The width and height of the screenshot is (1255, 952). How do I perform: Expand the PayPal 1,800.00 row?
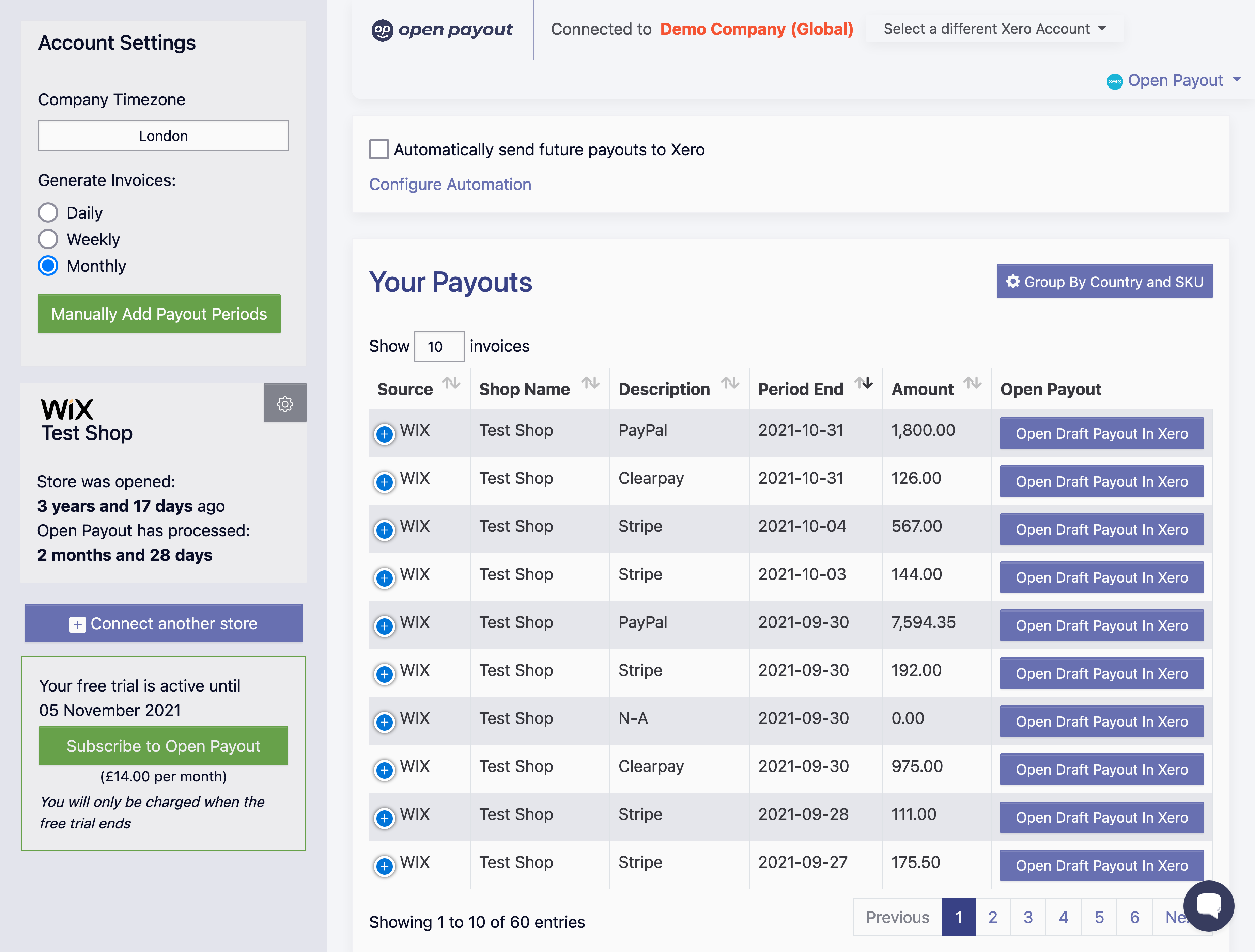click(385, 434)
